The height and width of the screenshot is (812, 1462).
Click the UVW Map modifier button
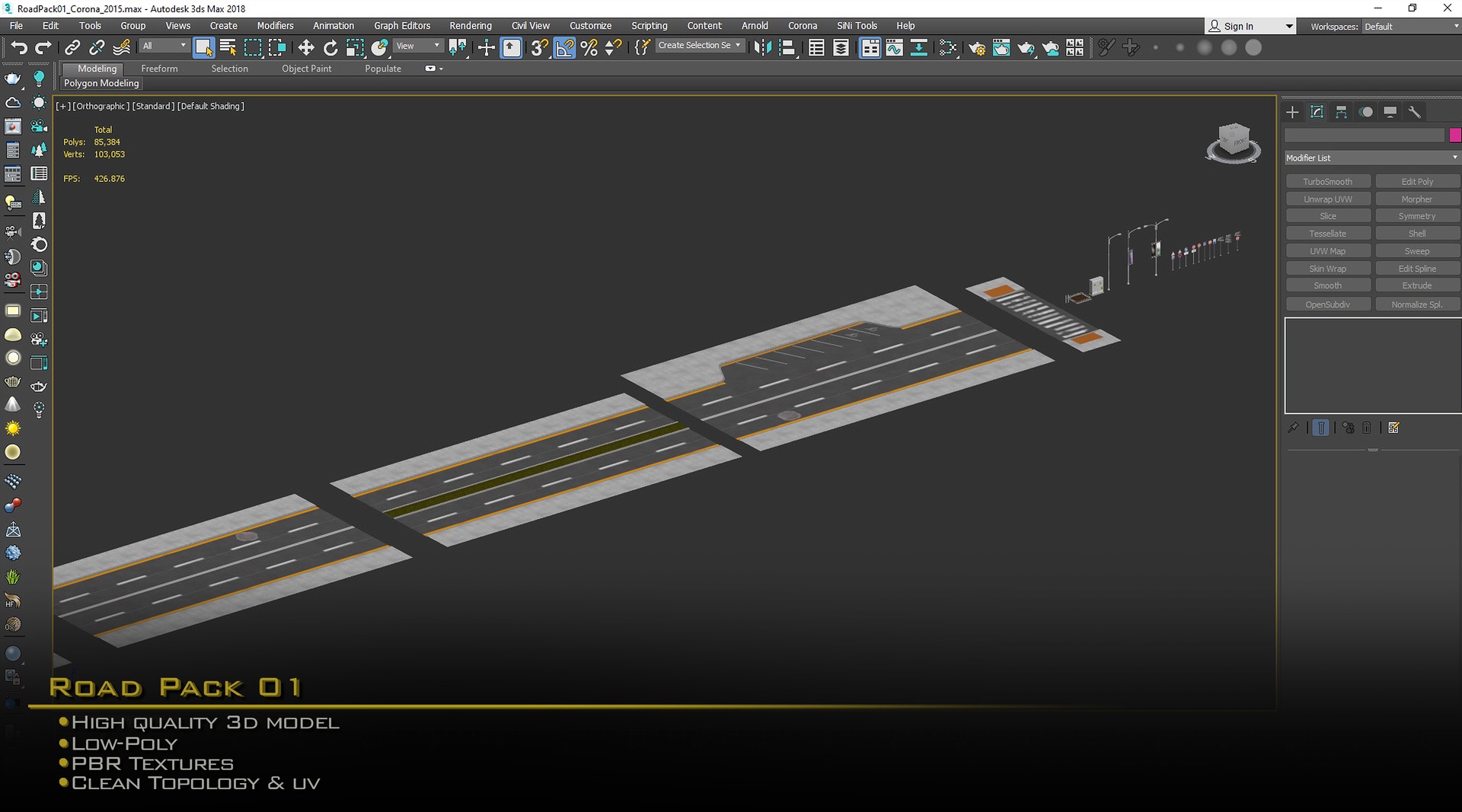1328,251
